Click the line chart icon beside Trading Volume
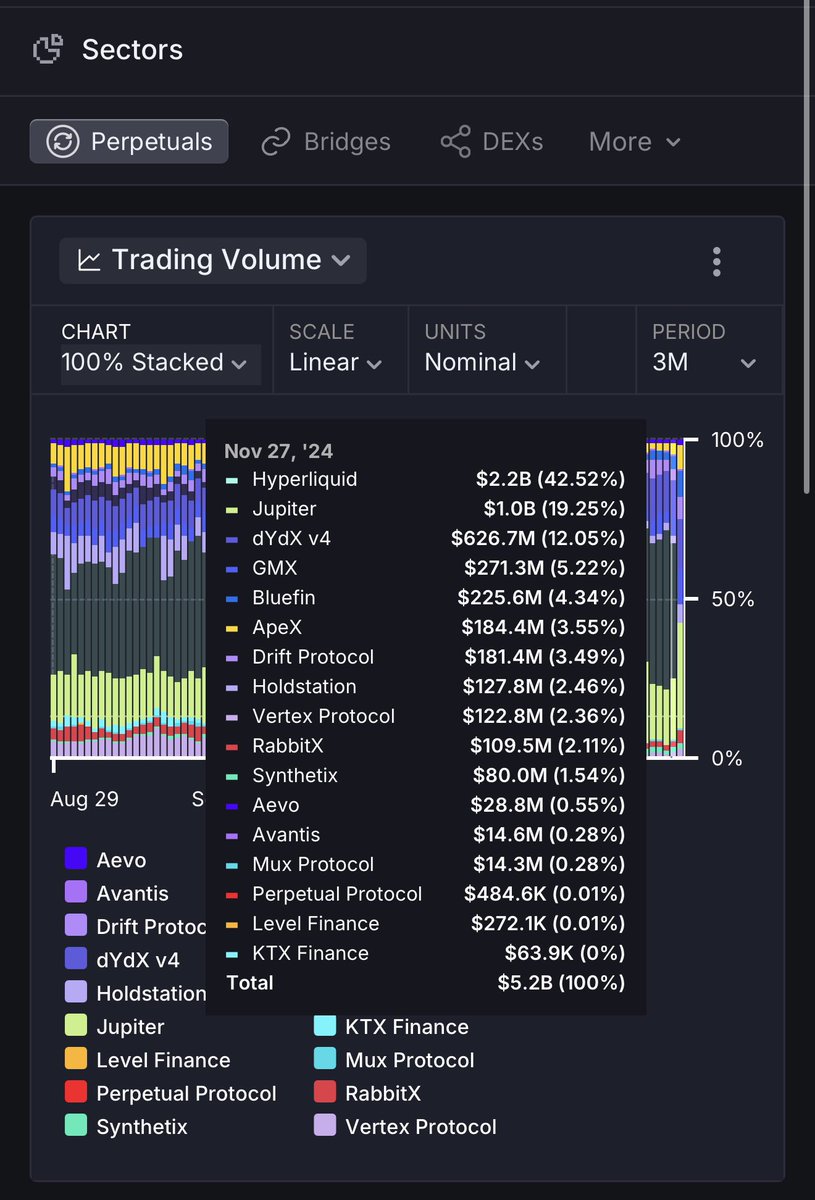This screenshot has height=1200, width=815. pyautogui.click(x=89, y=261)
